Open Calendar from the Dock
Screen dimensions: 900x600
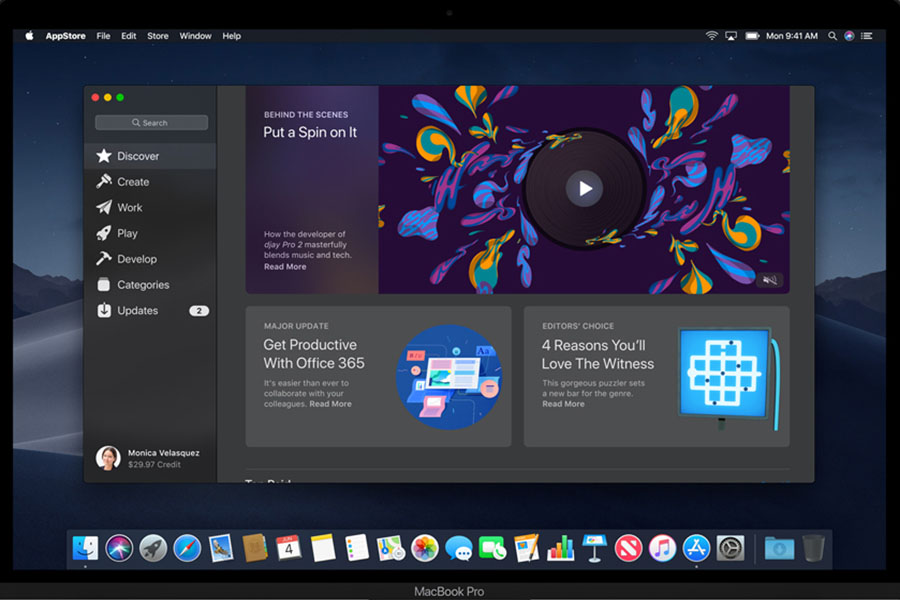point(289,548)
